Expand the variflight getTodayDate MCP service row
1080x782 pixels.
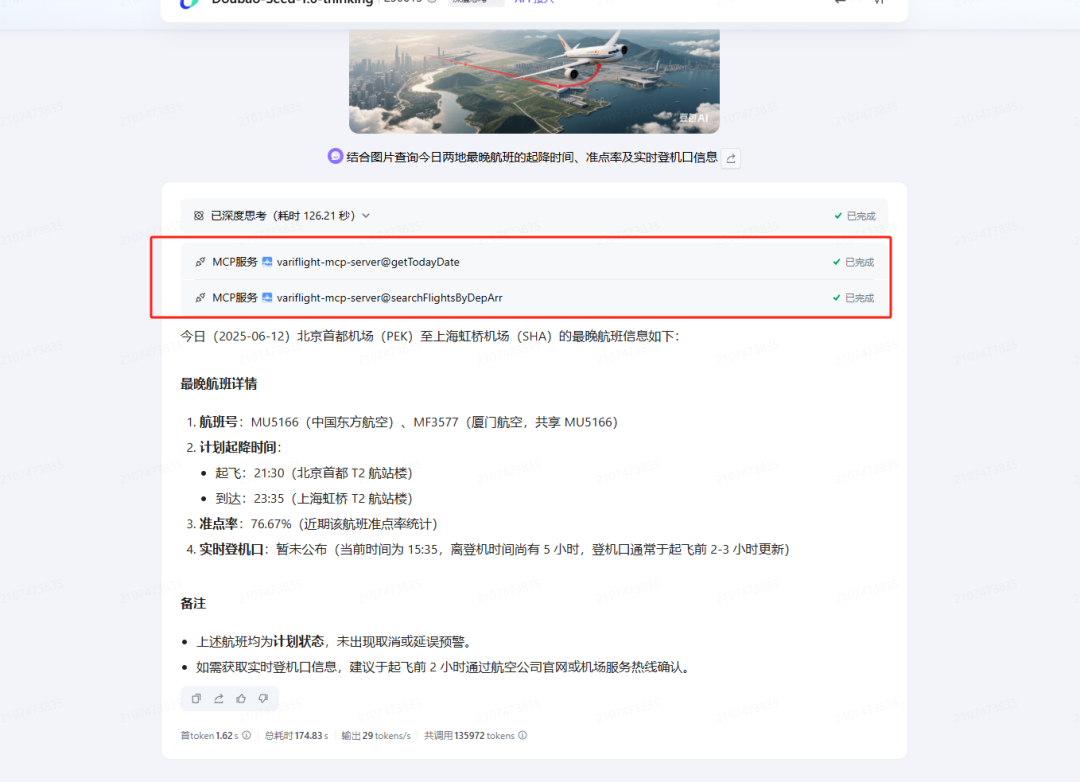click(x=534, y=262)
